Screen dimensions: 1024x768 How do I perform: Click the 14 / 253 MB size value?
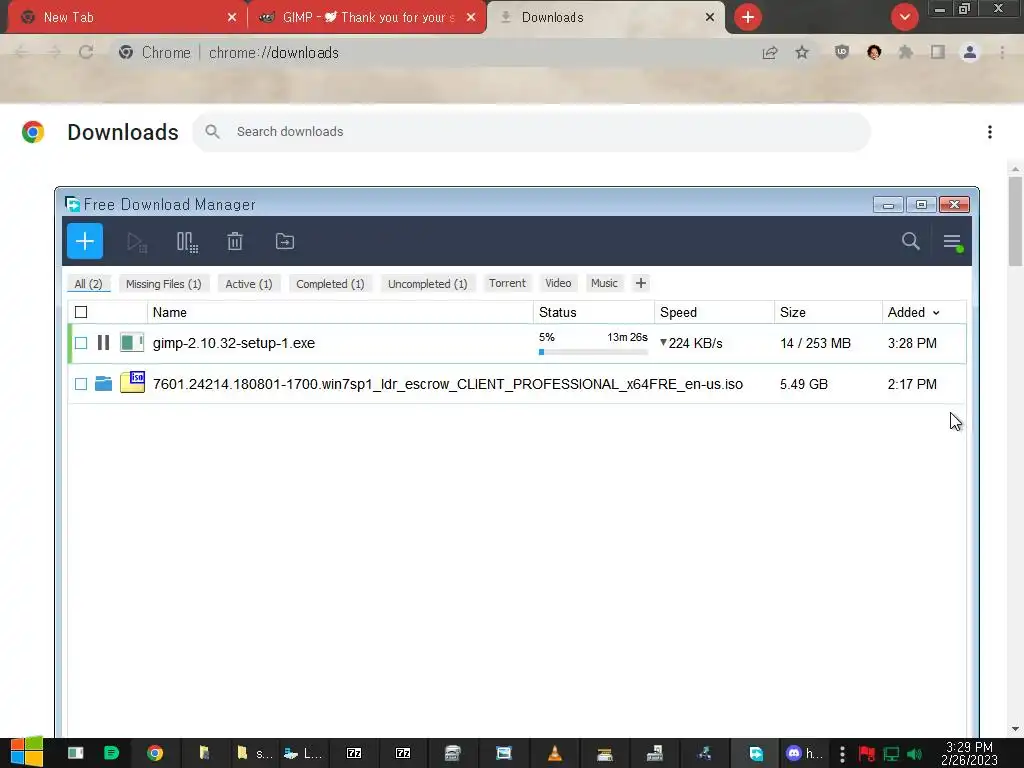pos(816,343)
